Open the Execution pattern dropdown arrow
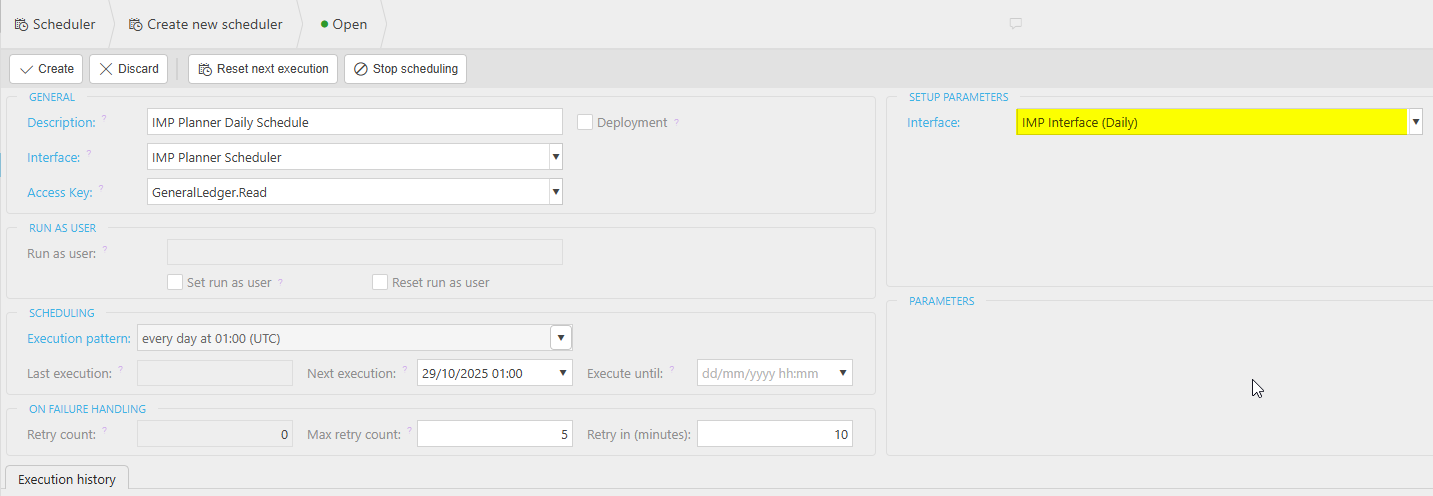The image size is (1433, 496). pyautogui.click(x=561, y=338)
